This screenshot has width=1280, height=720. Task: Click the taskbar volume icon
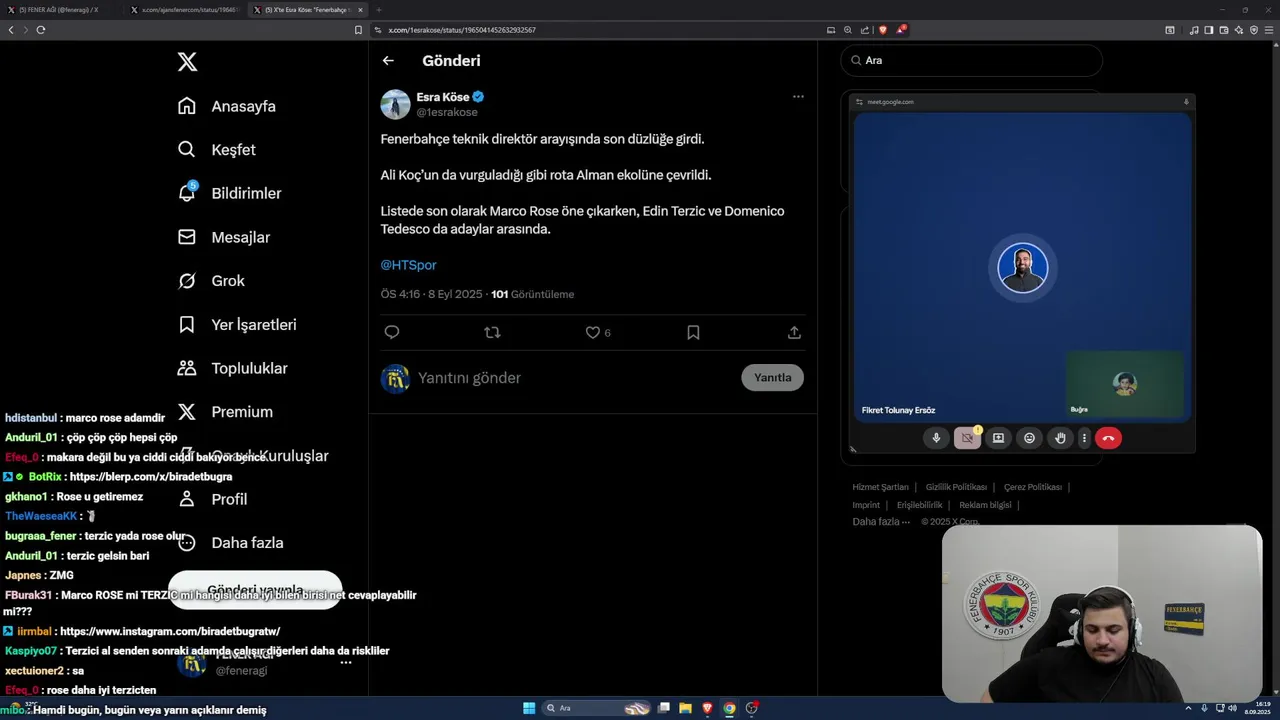pyautogui.click(x=1232, y=708)
